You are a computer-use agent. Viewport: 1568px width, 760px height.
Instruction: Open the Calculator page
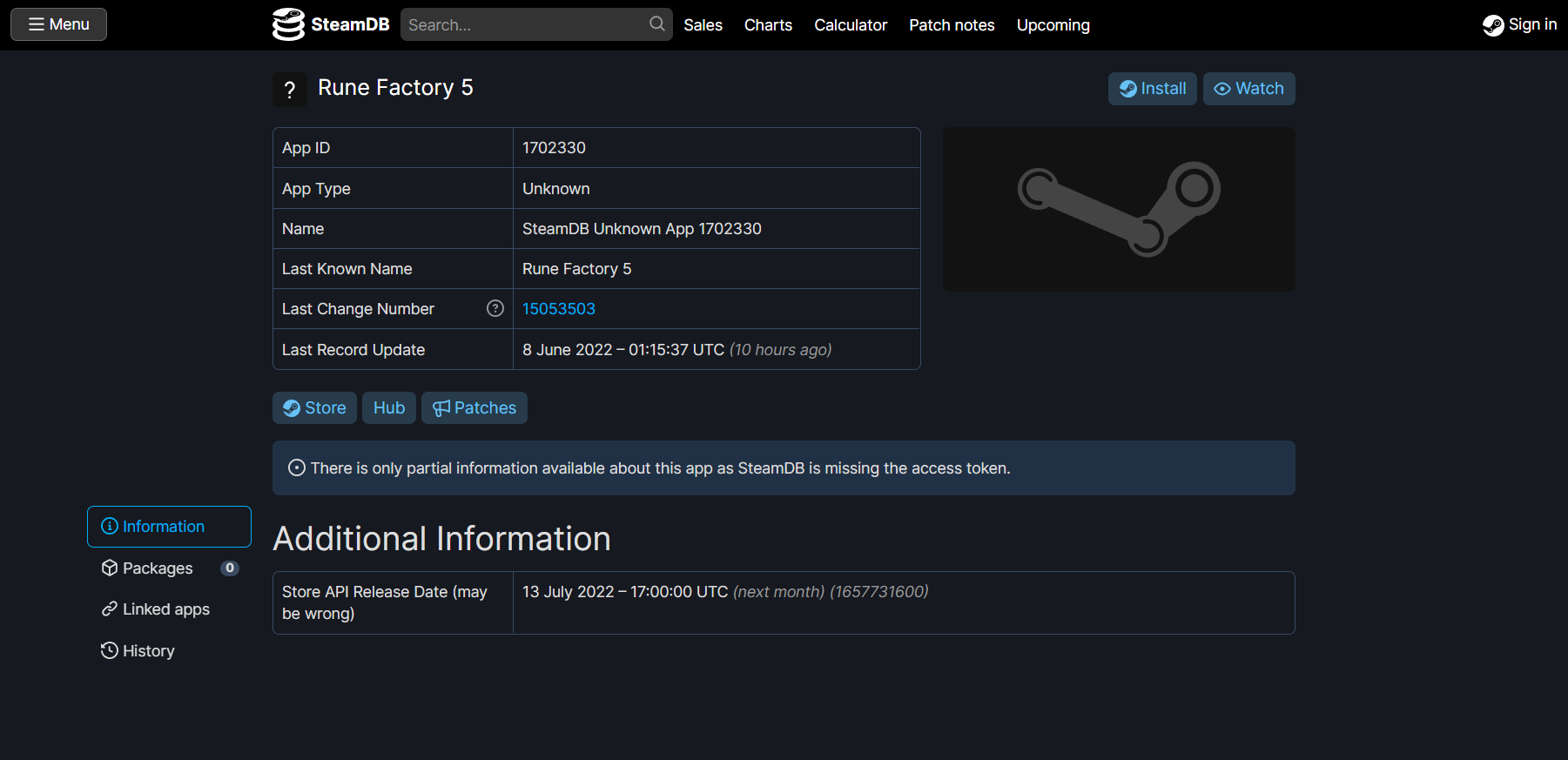tap(851, 25)
